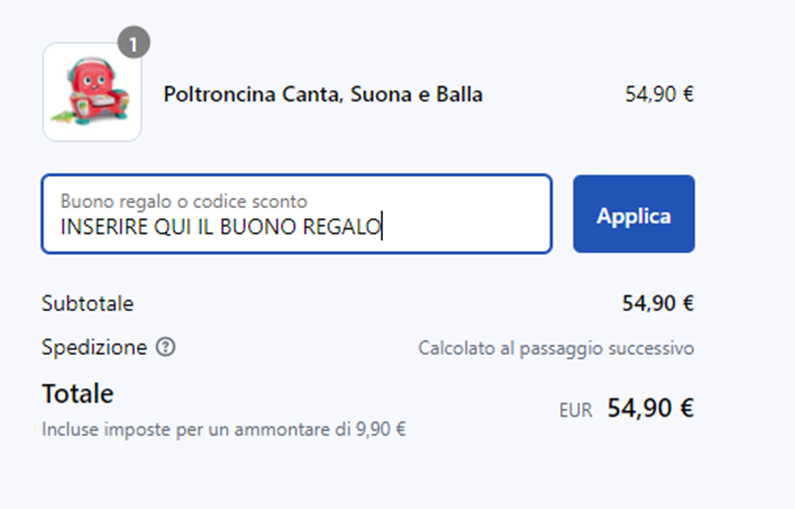795x509 pixels.
Task: Click the Subtotale label
Action: [88, 304]
